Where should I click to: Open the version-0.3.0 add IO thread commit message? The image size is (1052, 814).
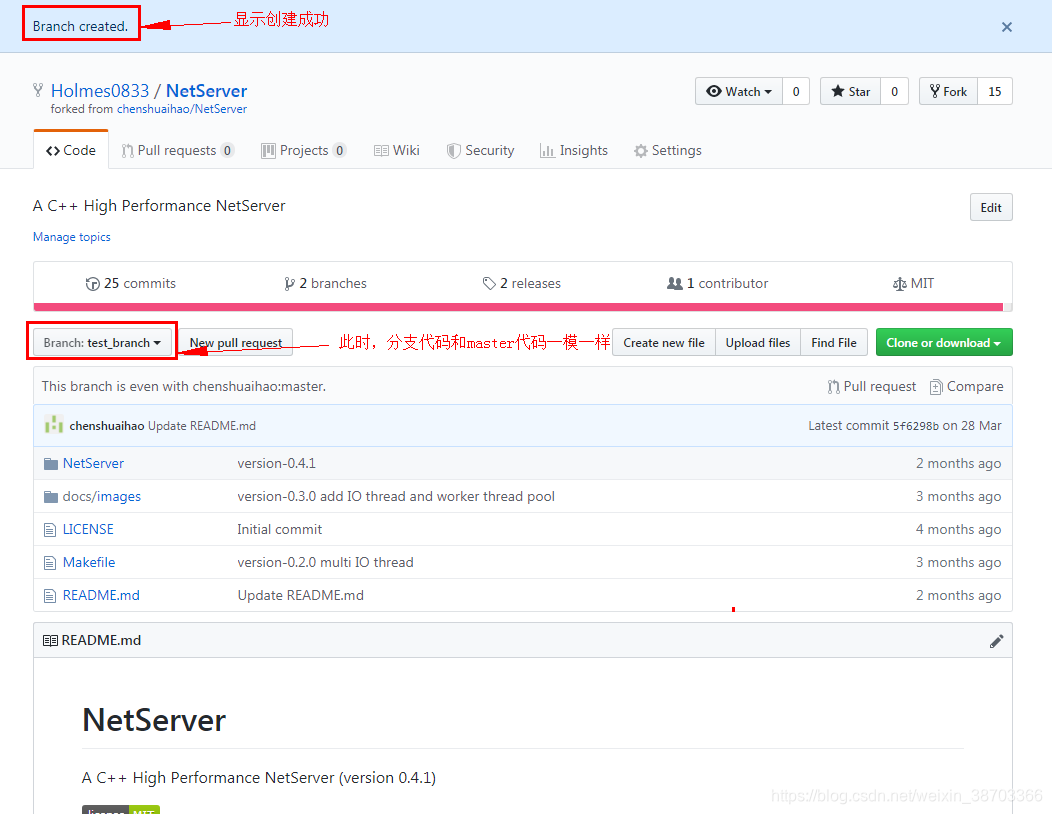pos(396,496)
